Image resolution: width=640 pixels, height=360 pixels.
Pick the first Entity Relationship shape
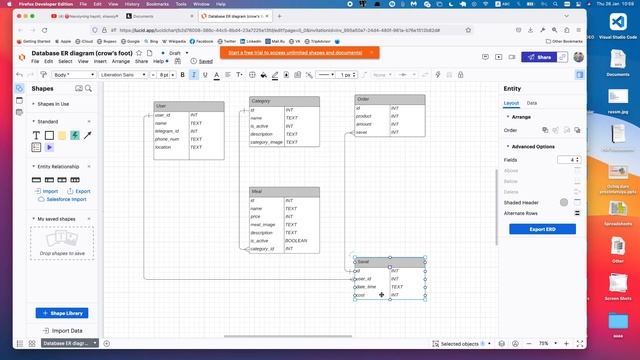coord(36,180)
